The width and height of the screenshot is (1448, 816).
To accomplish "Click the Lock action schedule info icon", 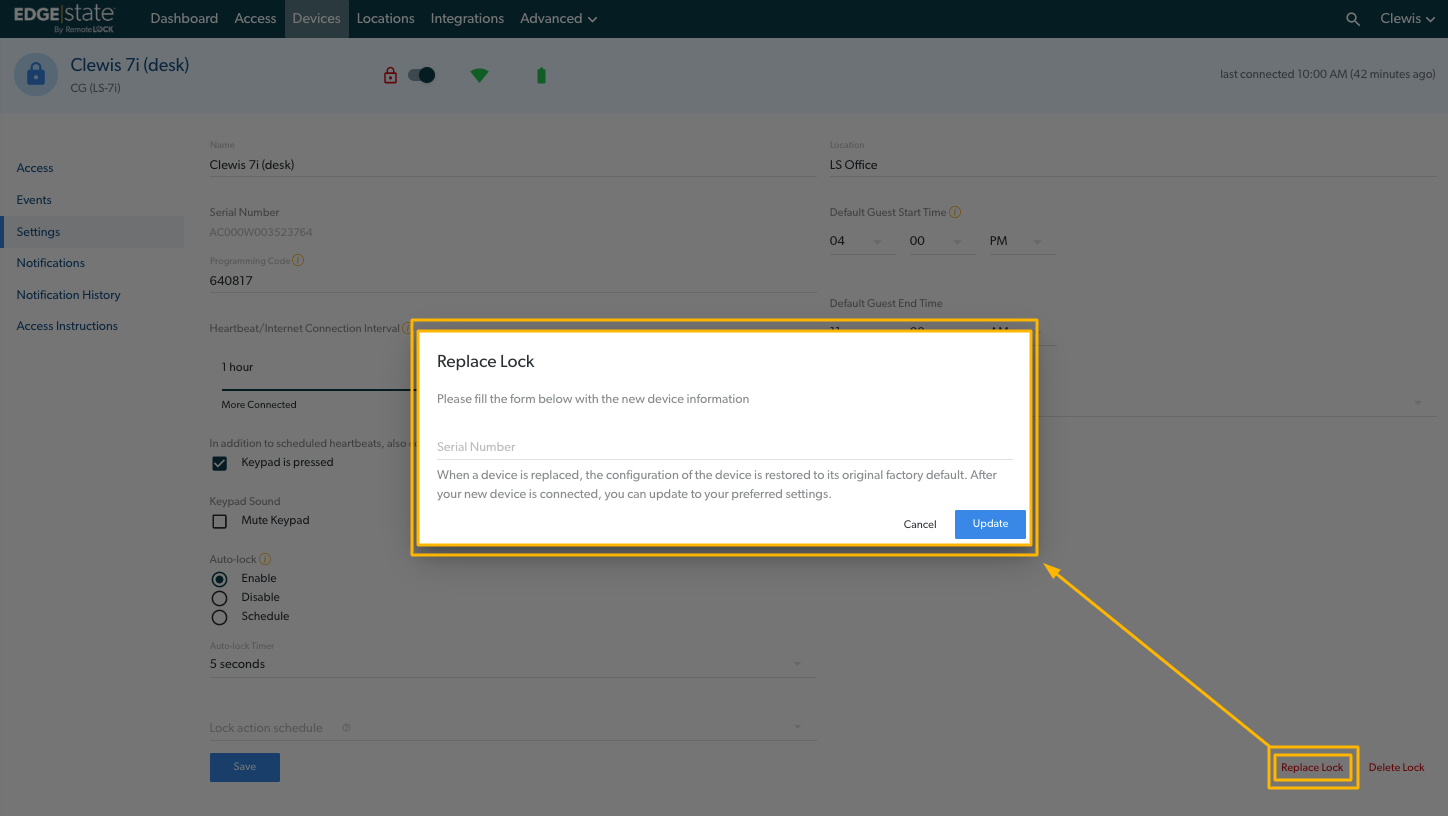I will pyautogui.click(x=346, y=728).
